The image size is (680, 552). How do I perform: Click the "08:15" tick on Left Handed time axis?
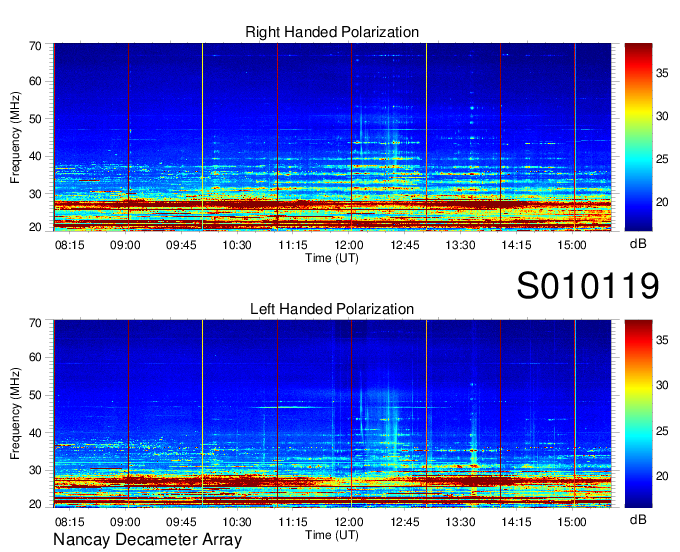(x=69, y=521)
